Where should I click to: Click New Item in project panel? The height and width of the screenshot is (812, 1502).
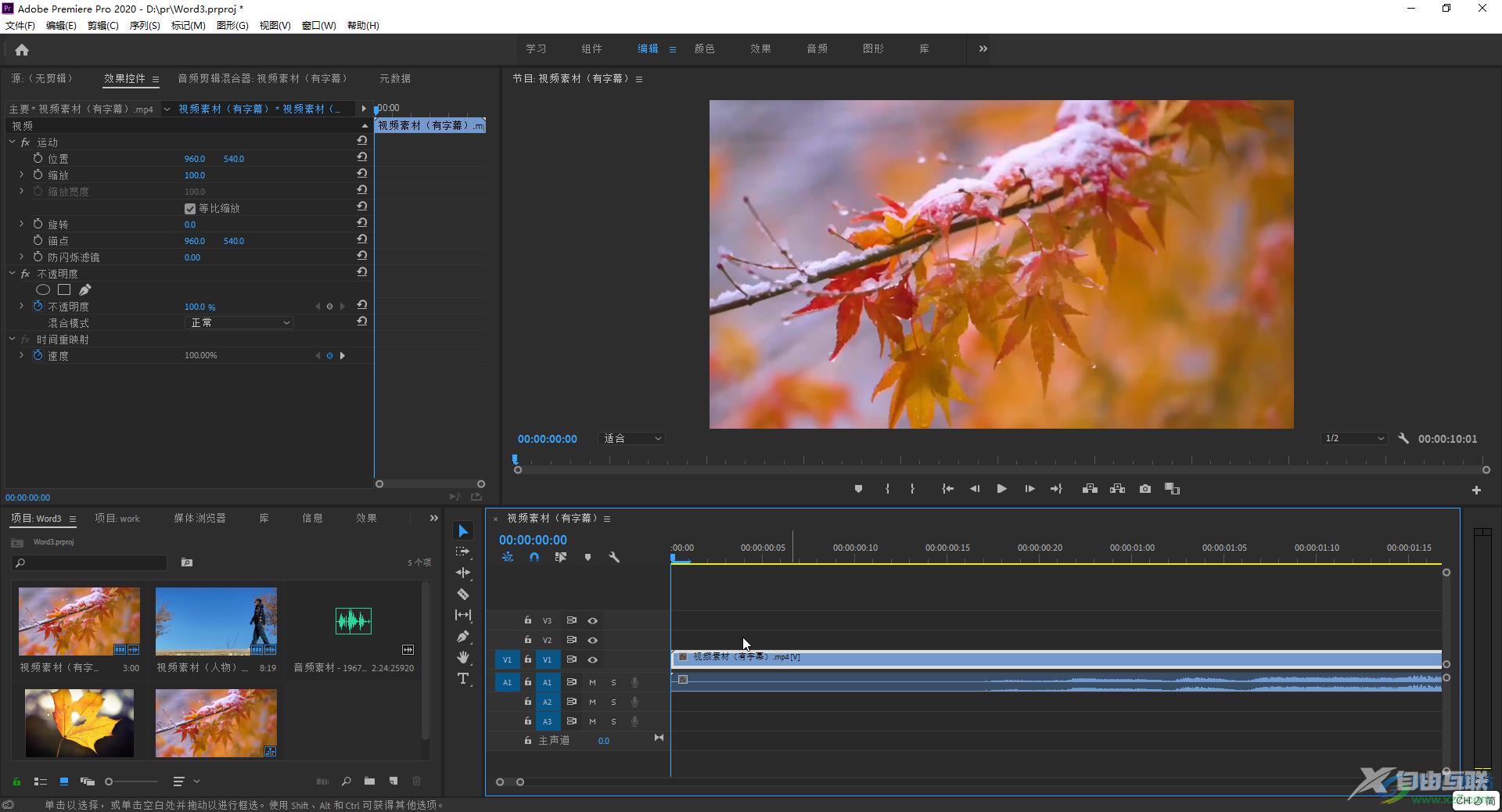coord(393,781)
